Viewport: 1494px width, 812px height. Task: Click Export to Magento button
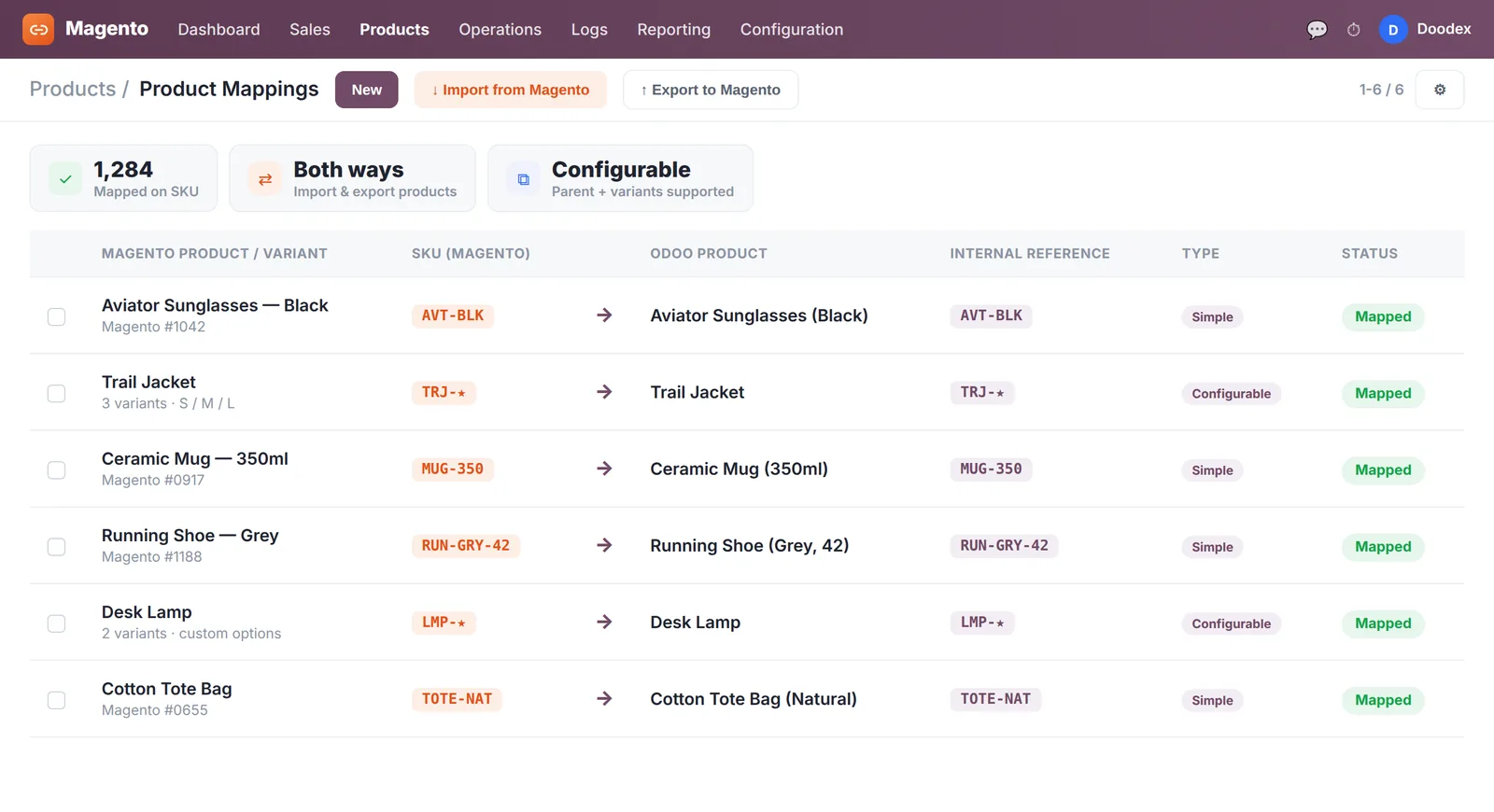tap(711, 90)
